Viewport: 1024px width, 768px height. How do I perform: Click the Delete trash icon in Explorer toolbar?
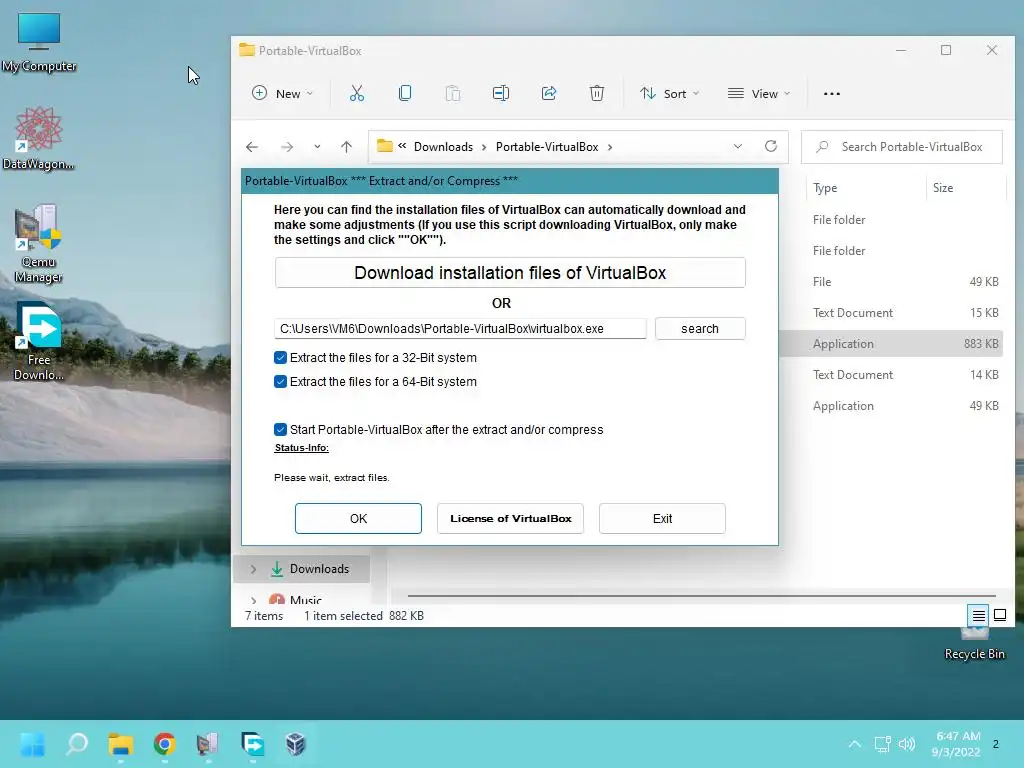click(x=597, y=93)
